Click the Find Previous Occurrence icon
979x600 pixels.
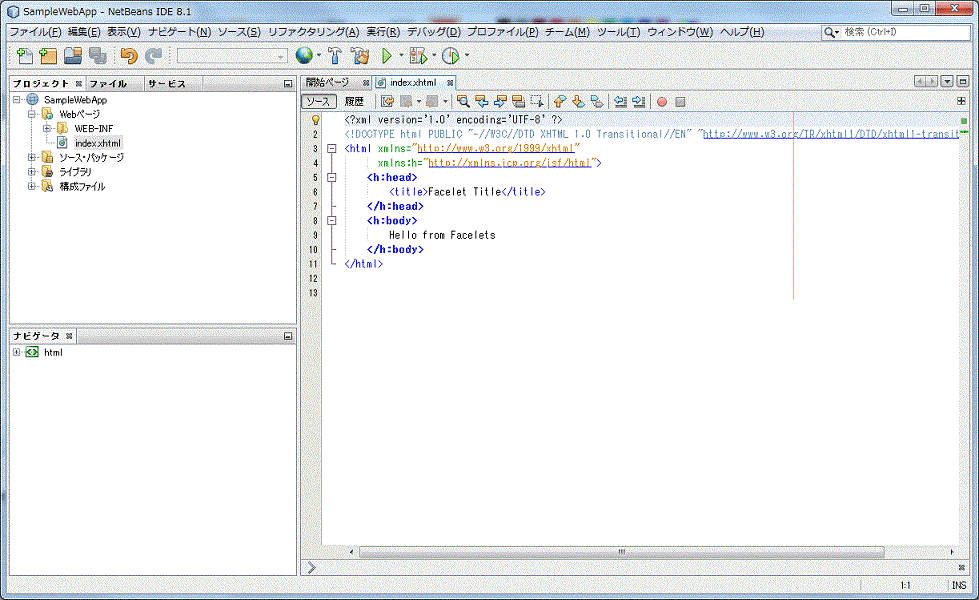[481, 101]
